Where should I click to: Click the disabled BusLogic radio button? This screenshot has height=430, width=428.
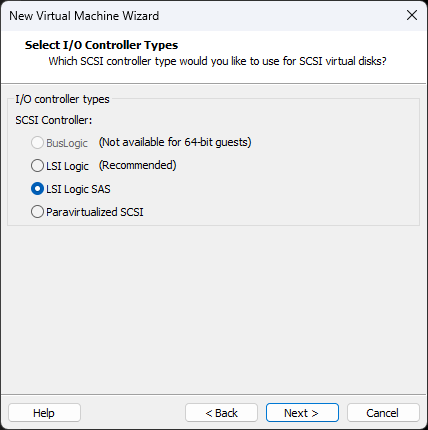pos(37,143)
